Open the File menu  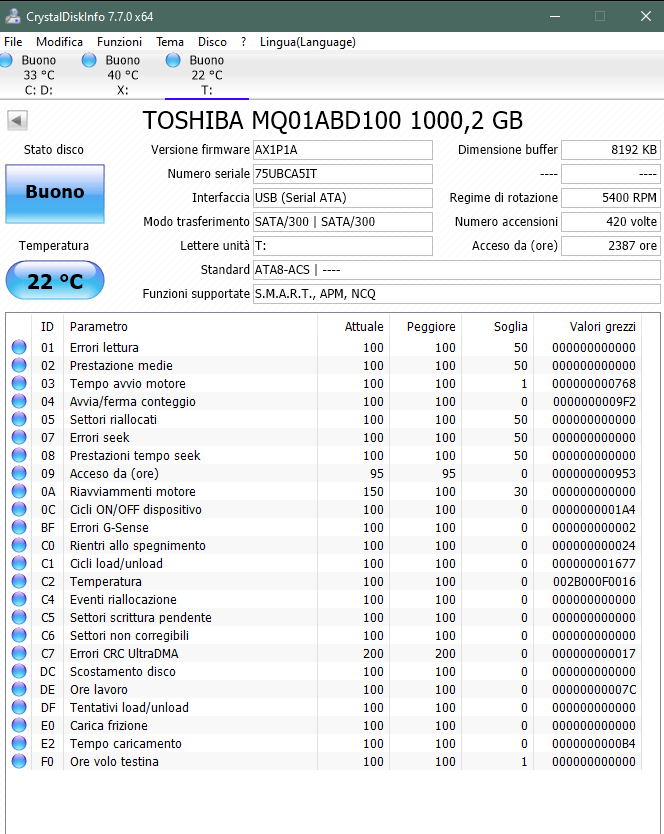(x=13, y=41)
